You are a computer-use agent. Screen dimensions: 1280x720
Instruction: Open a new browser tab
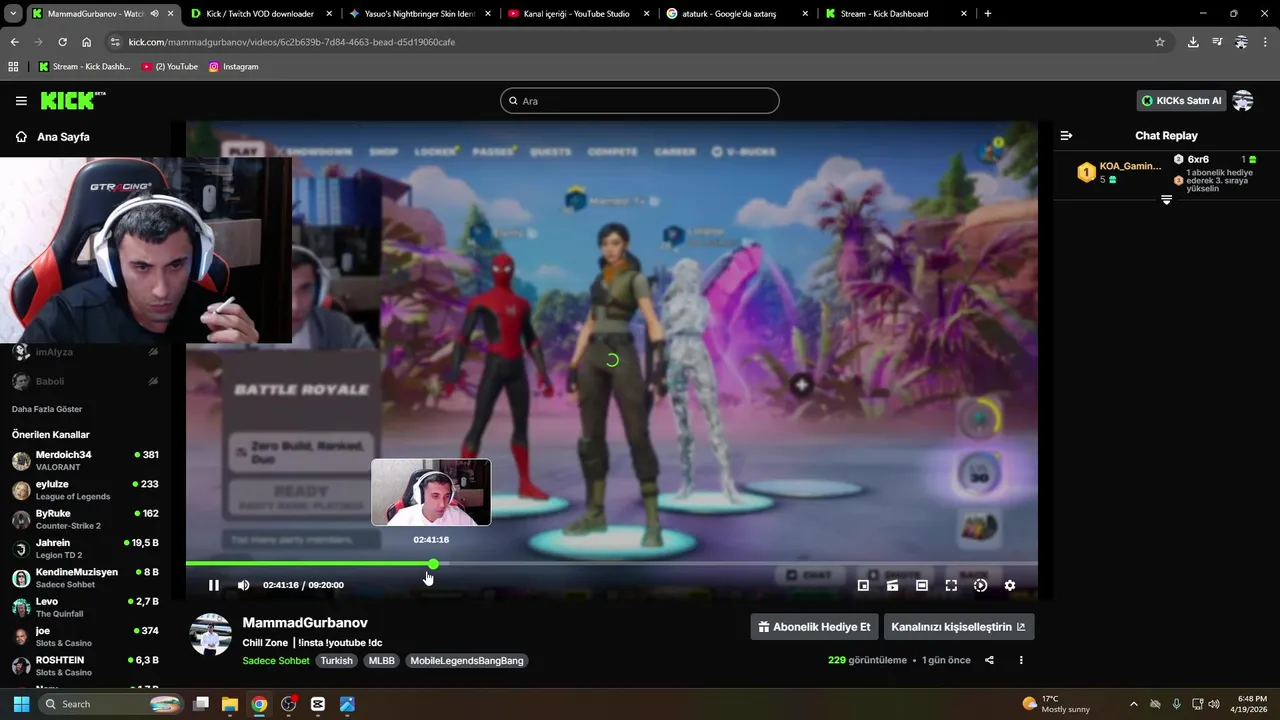pos(988,14)
